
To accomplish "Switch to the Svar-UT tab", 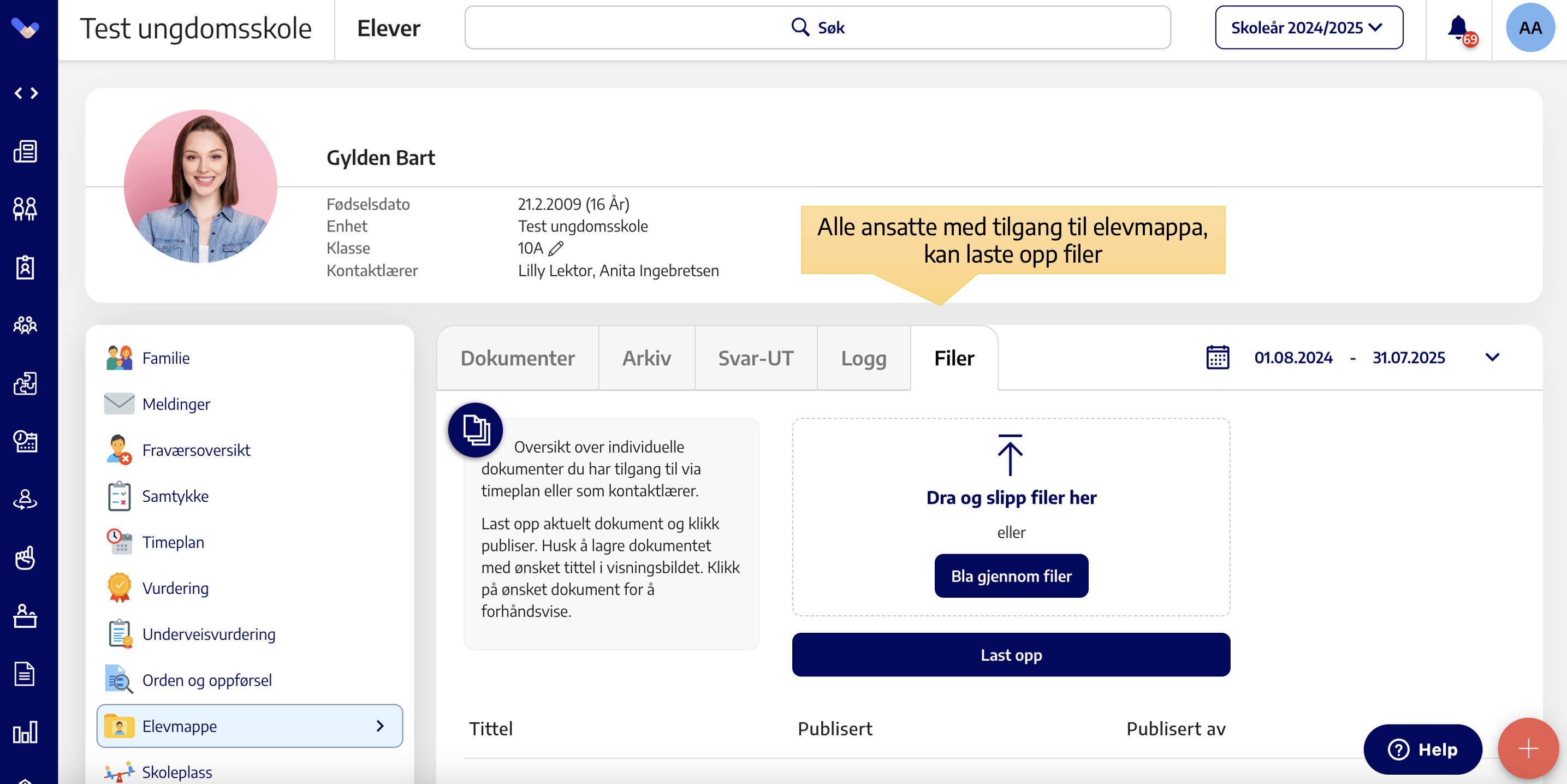I will coord(756,358).
